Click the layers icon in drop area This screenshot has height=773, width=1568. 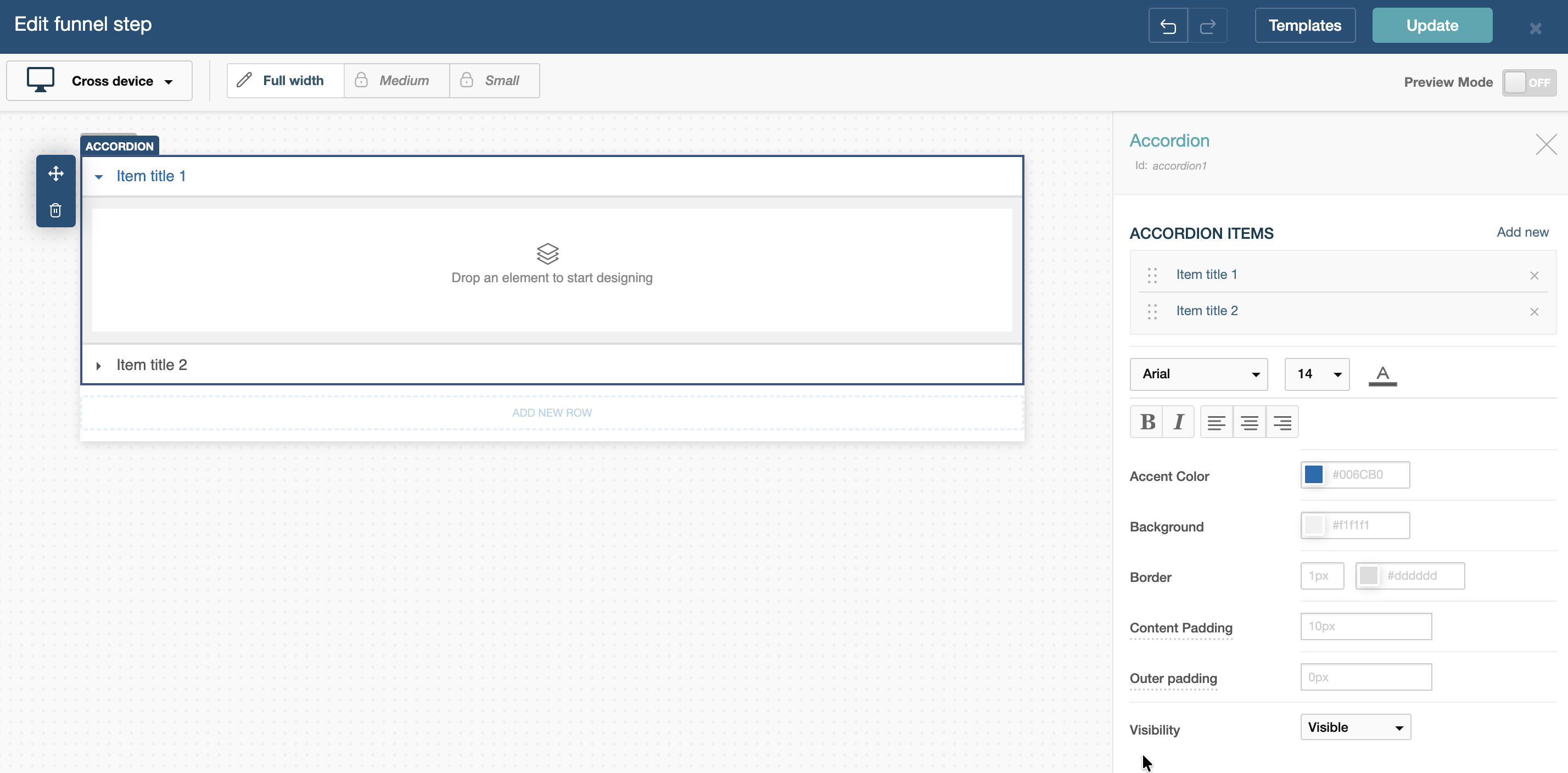click(547, 253)
